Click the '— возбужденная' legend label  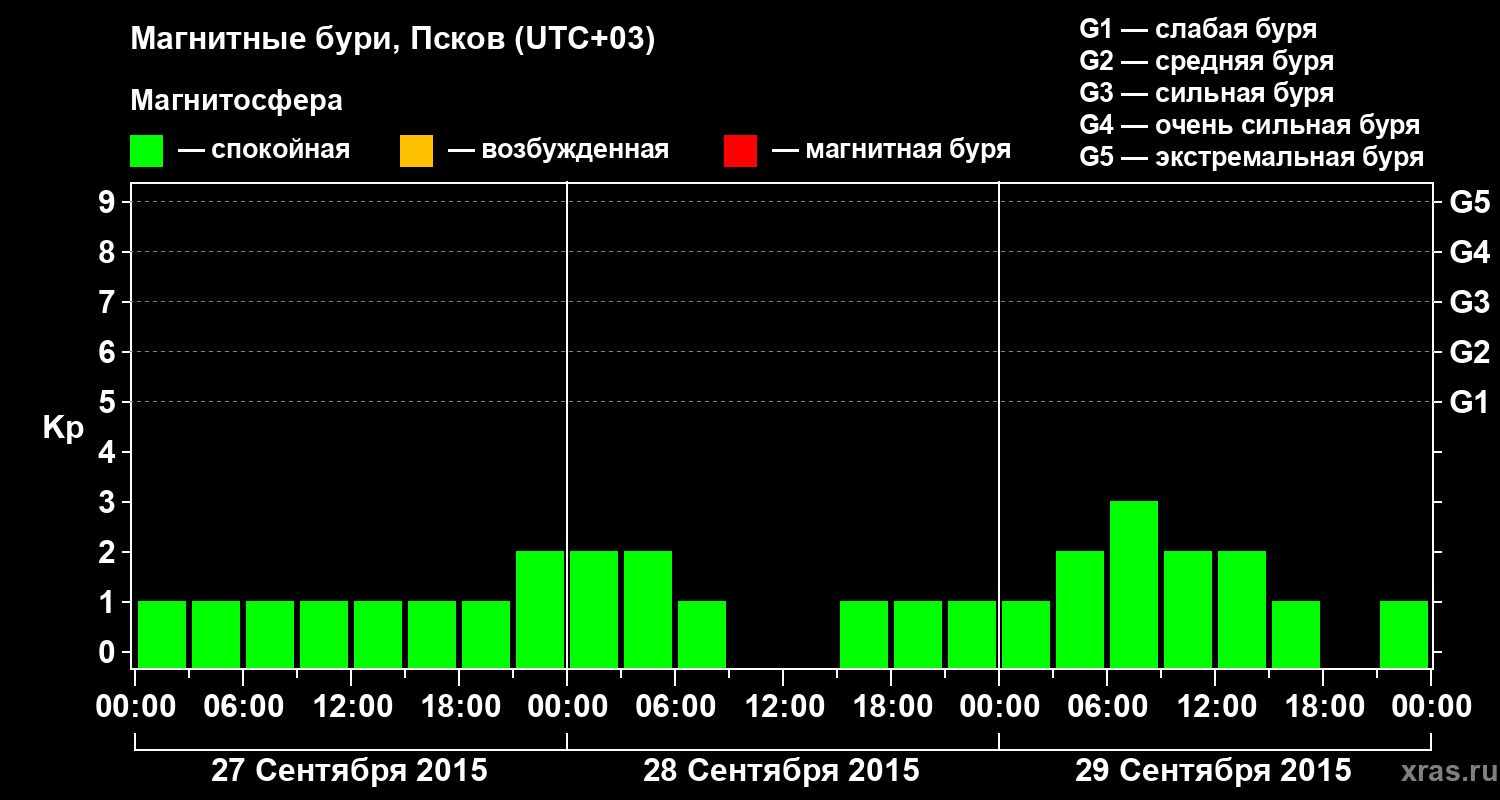558,150
